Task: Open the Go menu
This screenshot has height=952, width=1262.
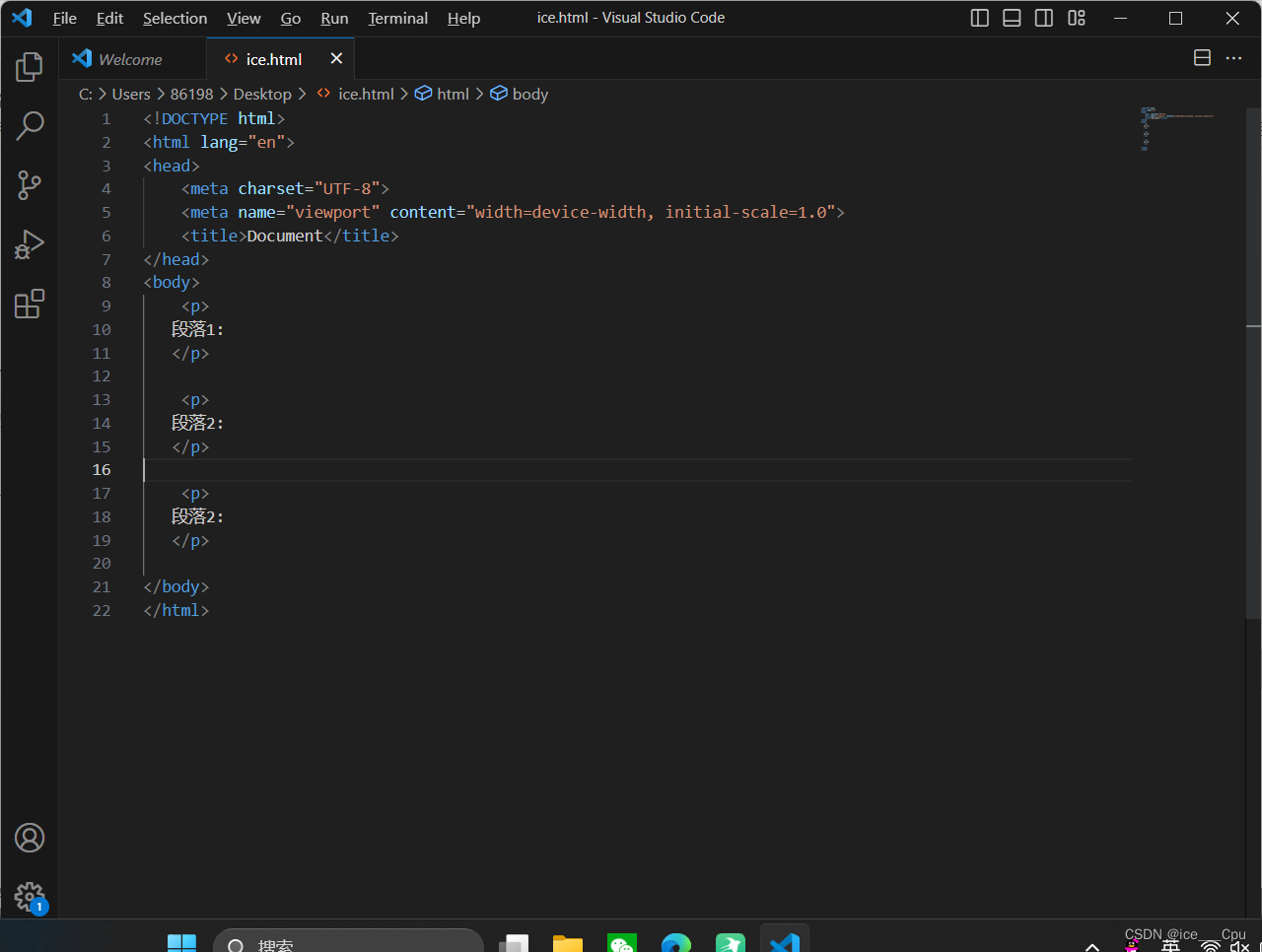Action: click(291, 18)
